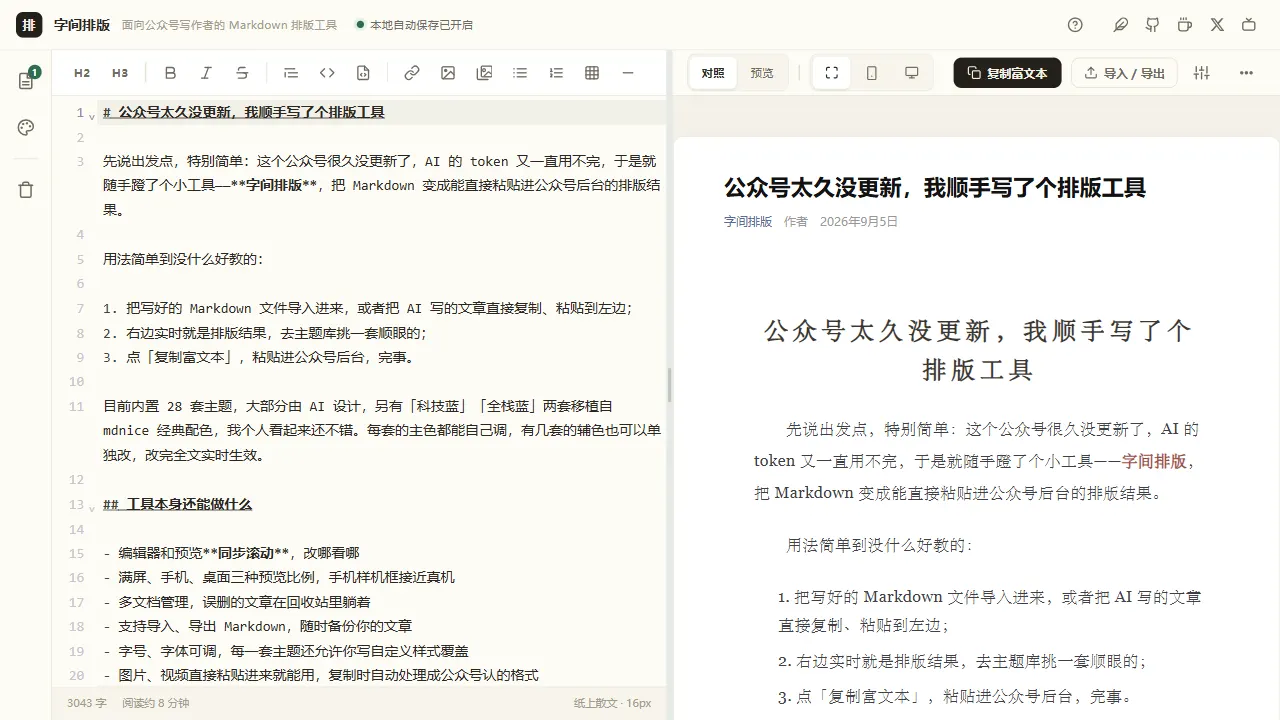The width and height of the screenshot is (1280, 720).
Task: Click the line 19 字号、字体可调 text
Action: [x=286, y=651]
